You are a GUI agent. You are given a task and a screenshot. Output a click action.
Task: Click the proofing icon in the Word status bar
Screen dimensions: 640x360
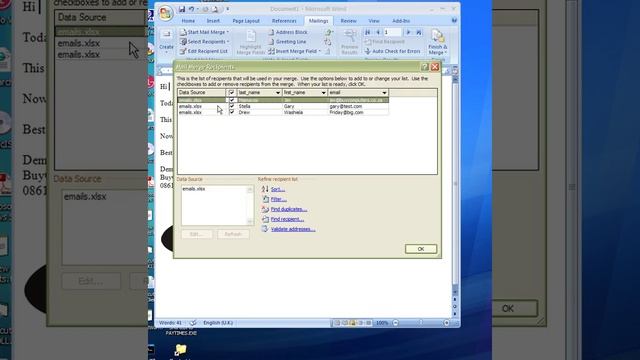tap(193, 323)
